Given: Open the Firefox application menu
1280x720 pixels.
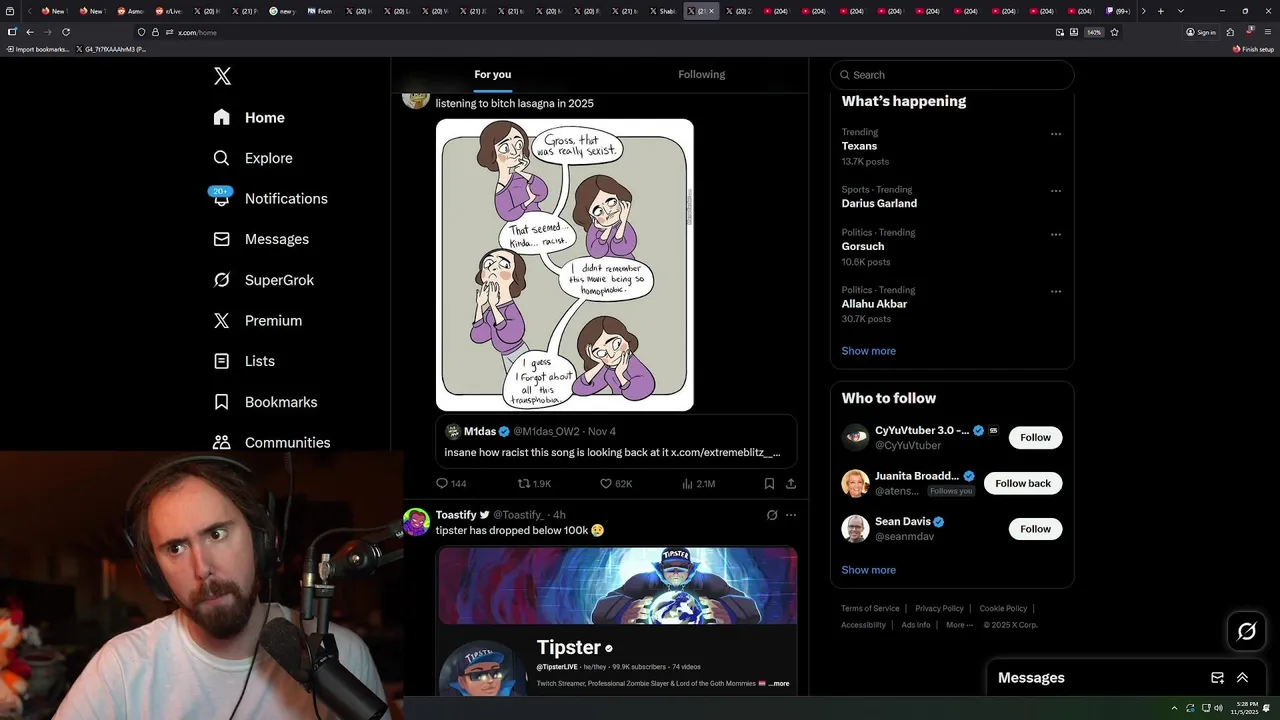Looking at the screenshot, I should coord(1268,32).
